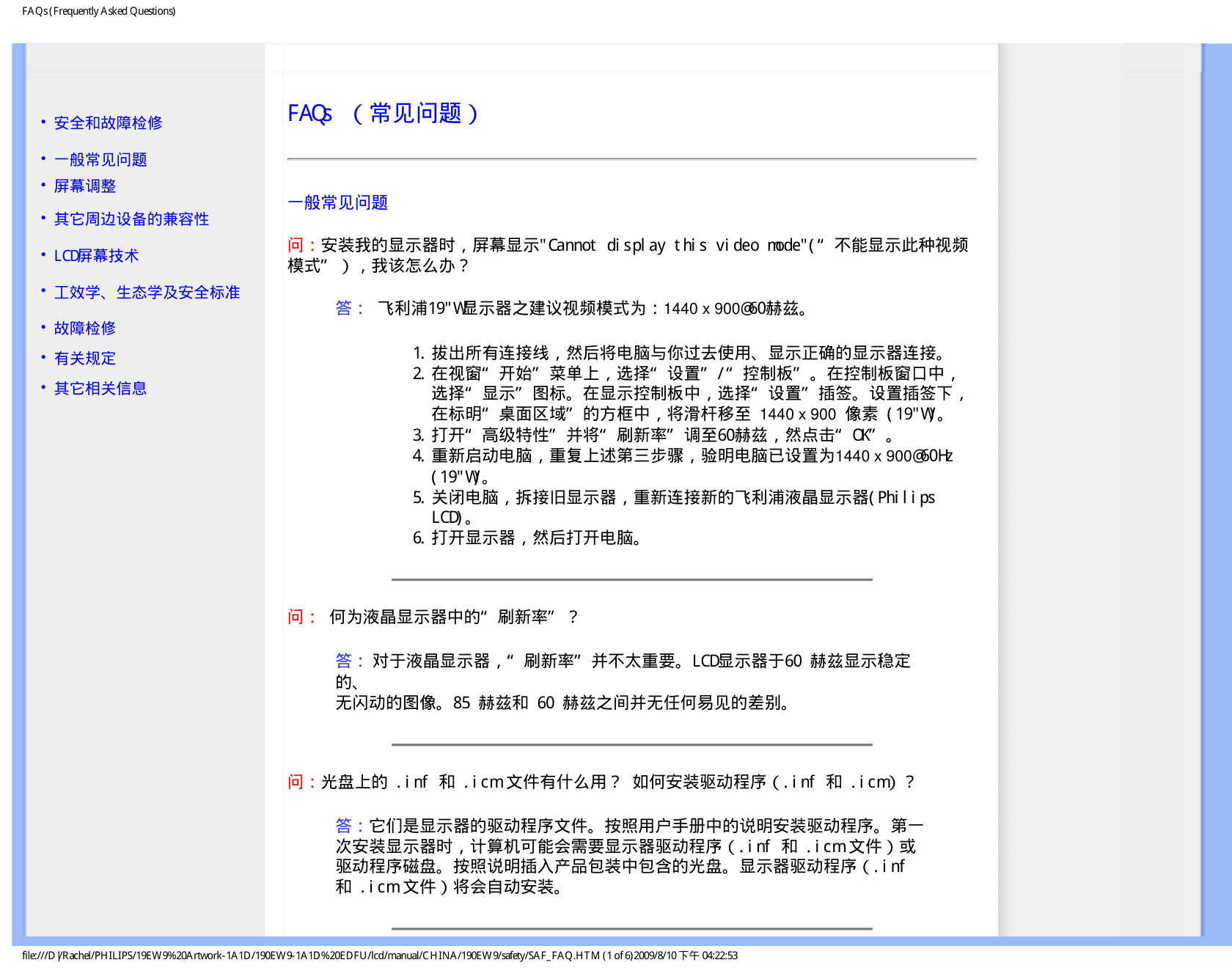Image resolution: width=1232 pixels, height=968 pixels.
Task: Open the 其它相关信息 link
Action: tap(100, 389)
